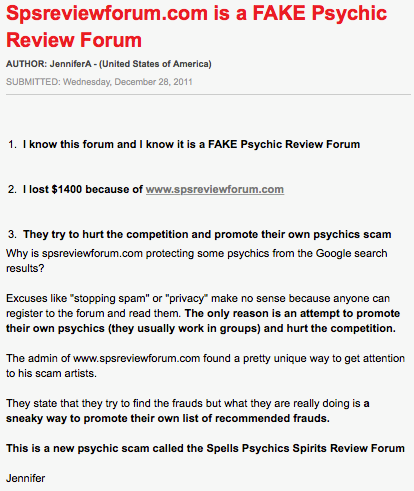Click the words Review Forum in the title
Image resolution: width=414 pixels, height=491 pixels.
[74, 40]
